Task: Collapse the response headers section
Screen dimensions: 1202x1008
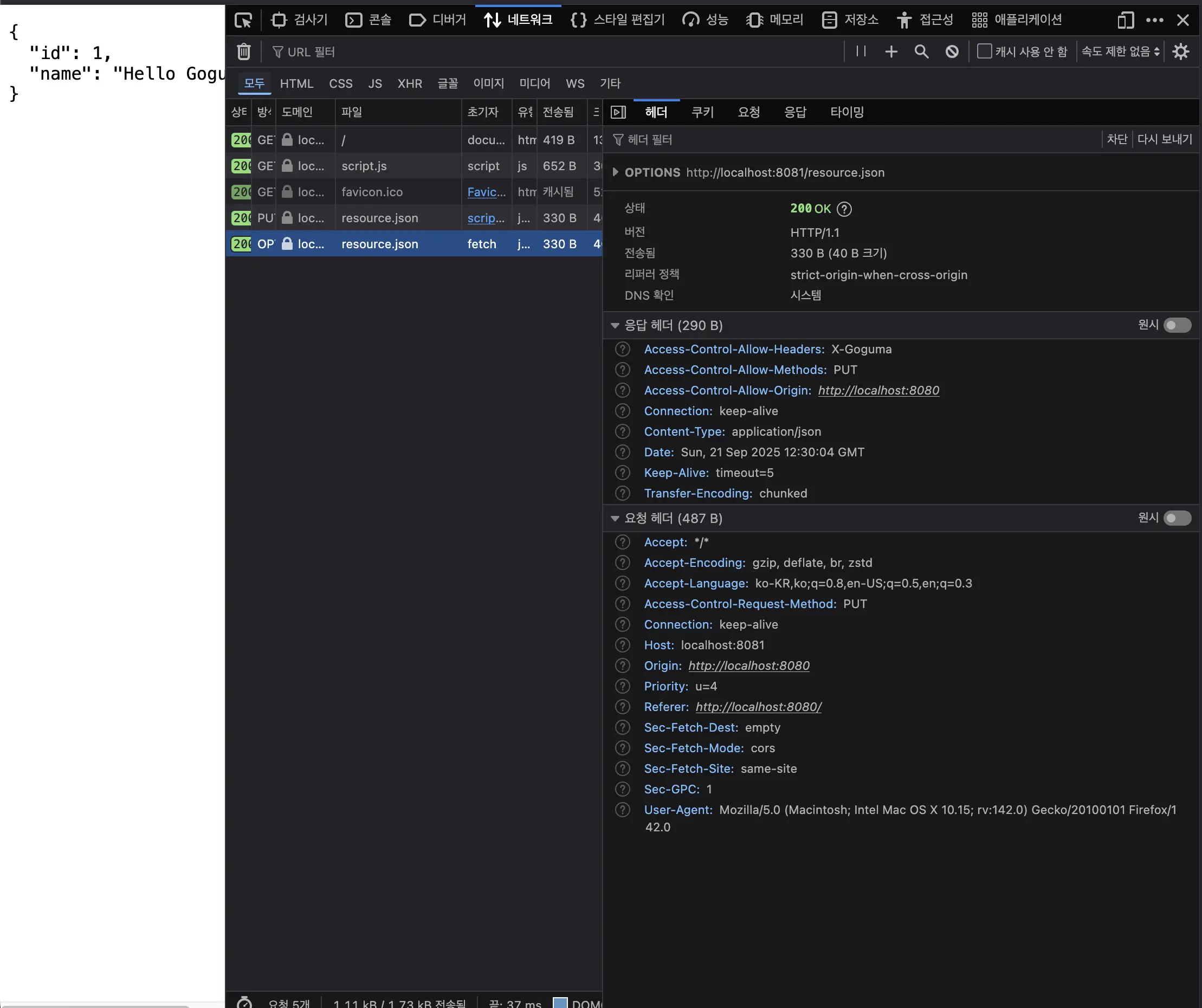Action: pyautogui.click(x=615, y=325)
